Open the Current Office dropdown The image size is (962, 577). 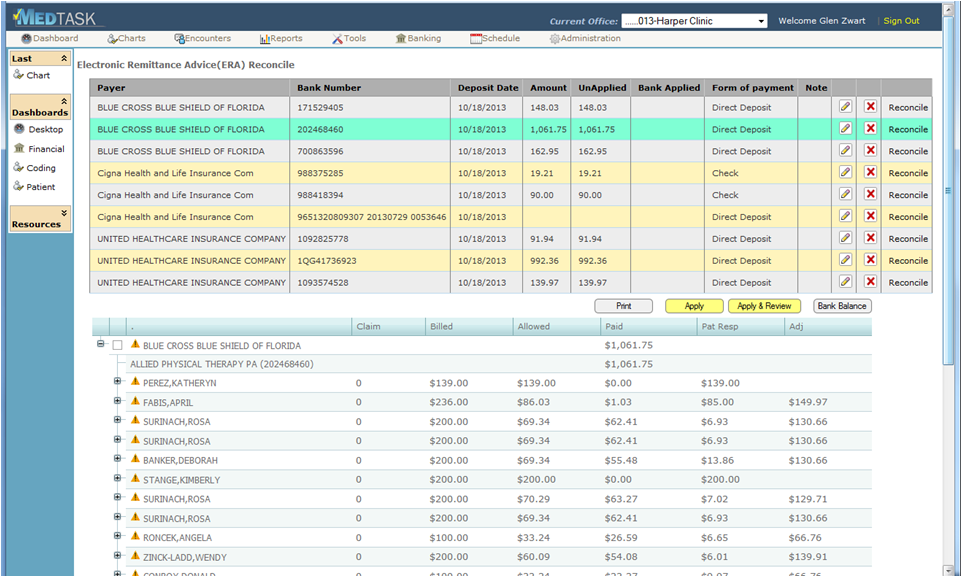(x=694, y=21)
